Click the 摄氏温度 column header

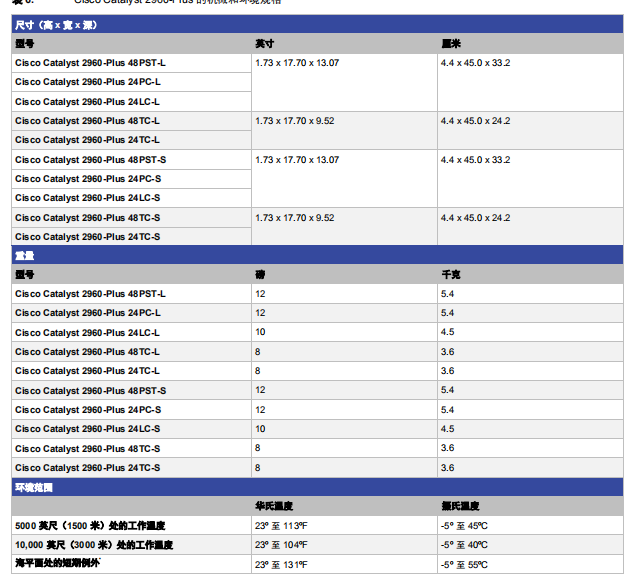[x=461, y=506]
